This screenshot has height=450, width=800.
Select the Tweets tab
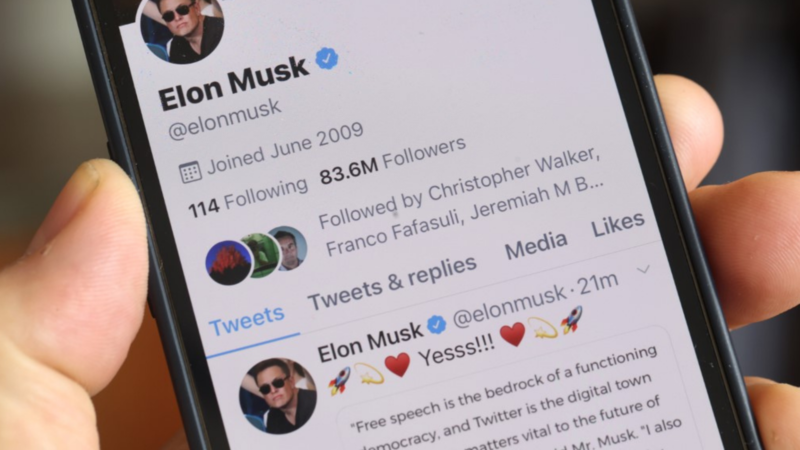[x=246, y=320]
